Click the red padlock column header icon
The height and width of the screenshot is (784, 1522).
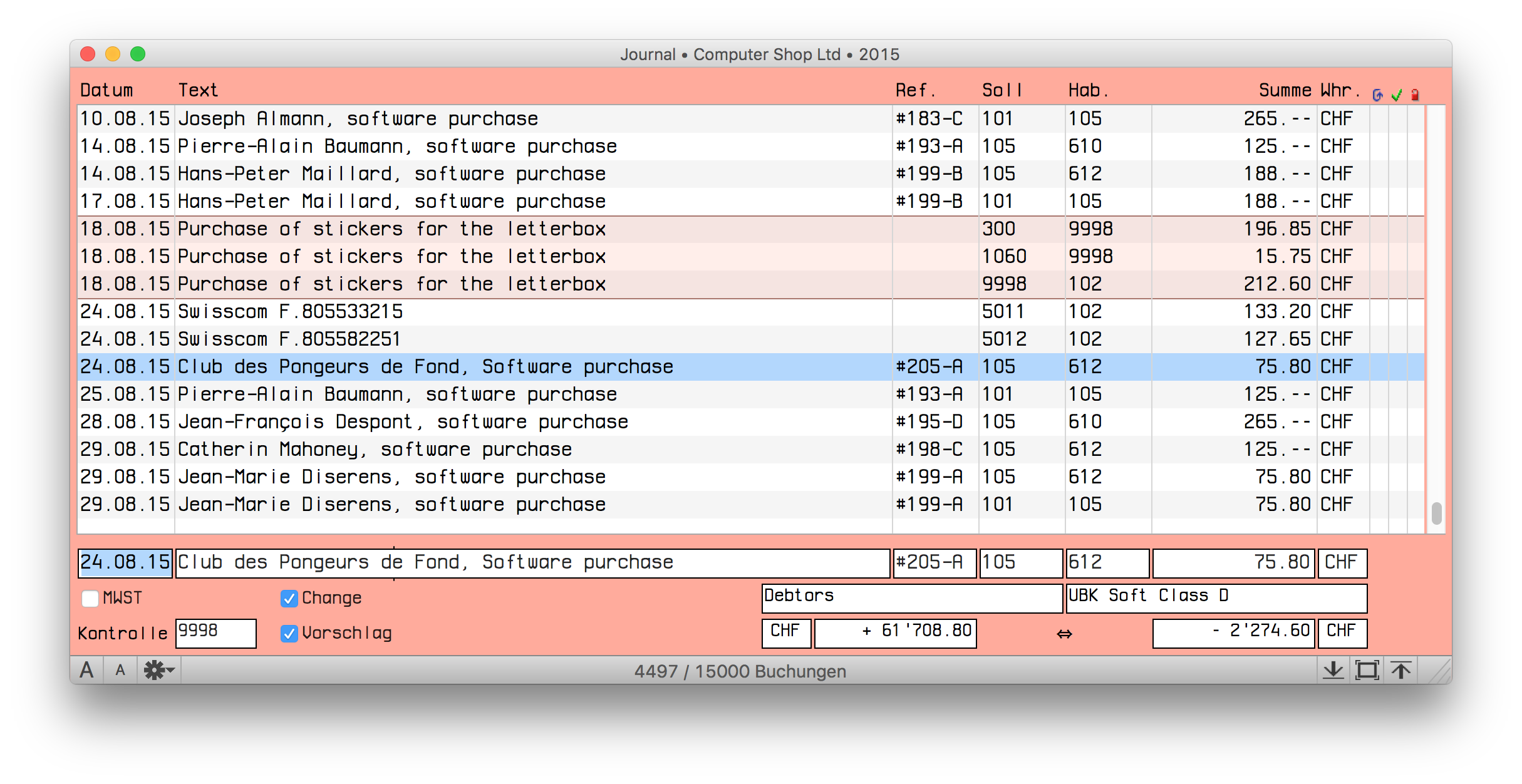(x=1415, y=95)
